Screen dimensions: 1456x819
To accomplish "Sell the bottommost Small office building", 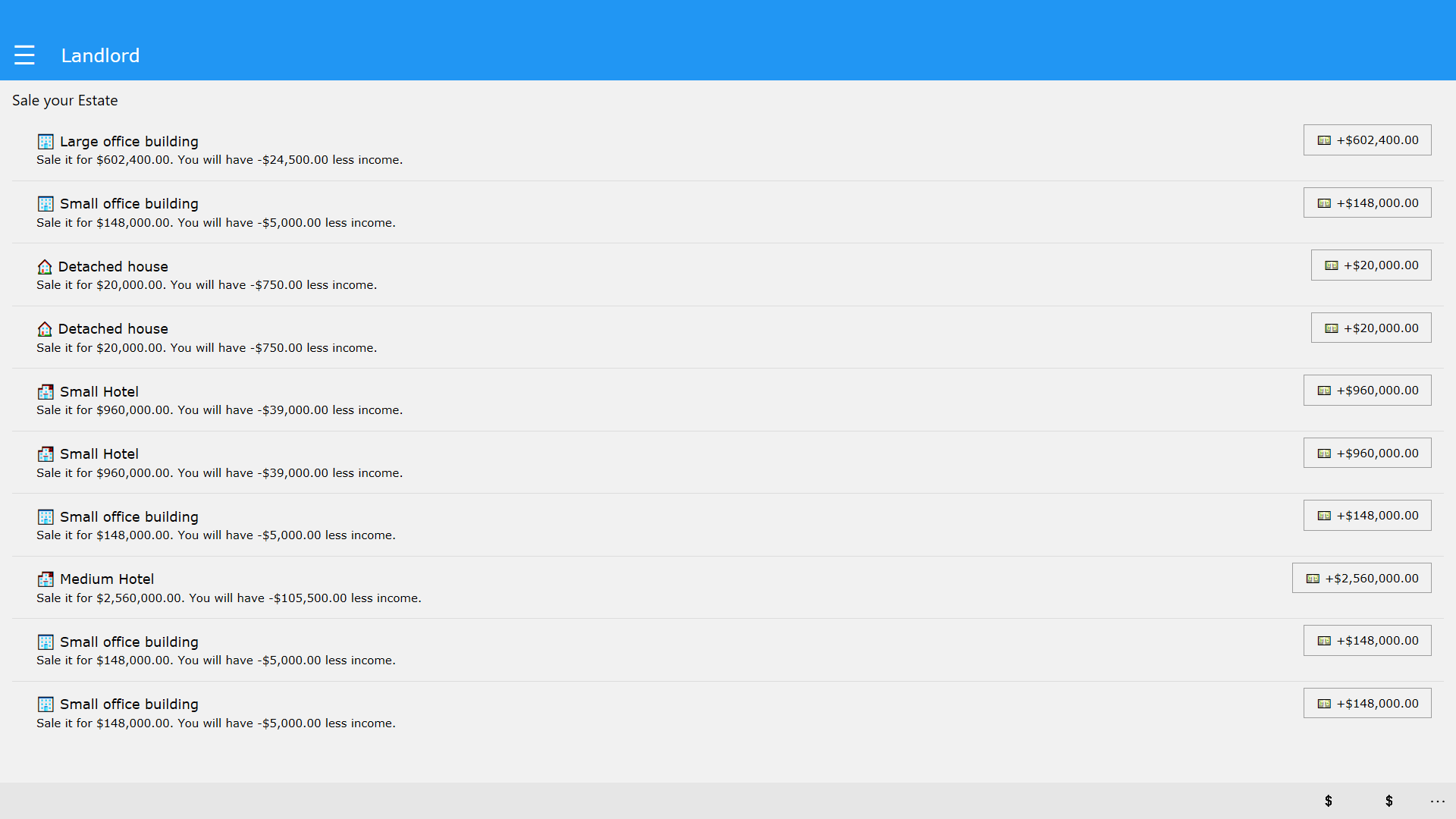I will point(1367,704).
